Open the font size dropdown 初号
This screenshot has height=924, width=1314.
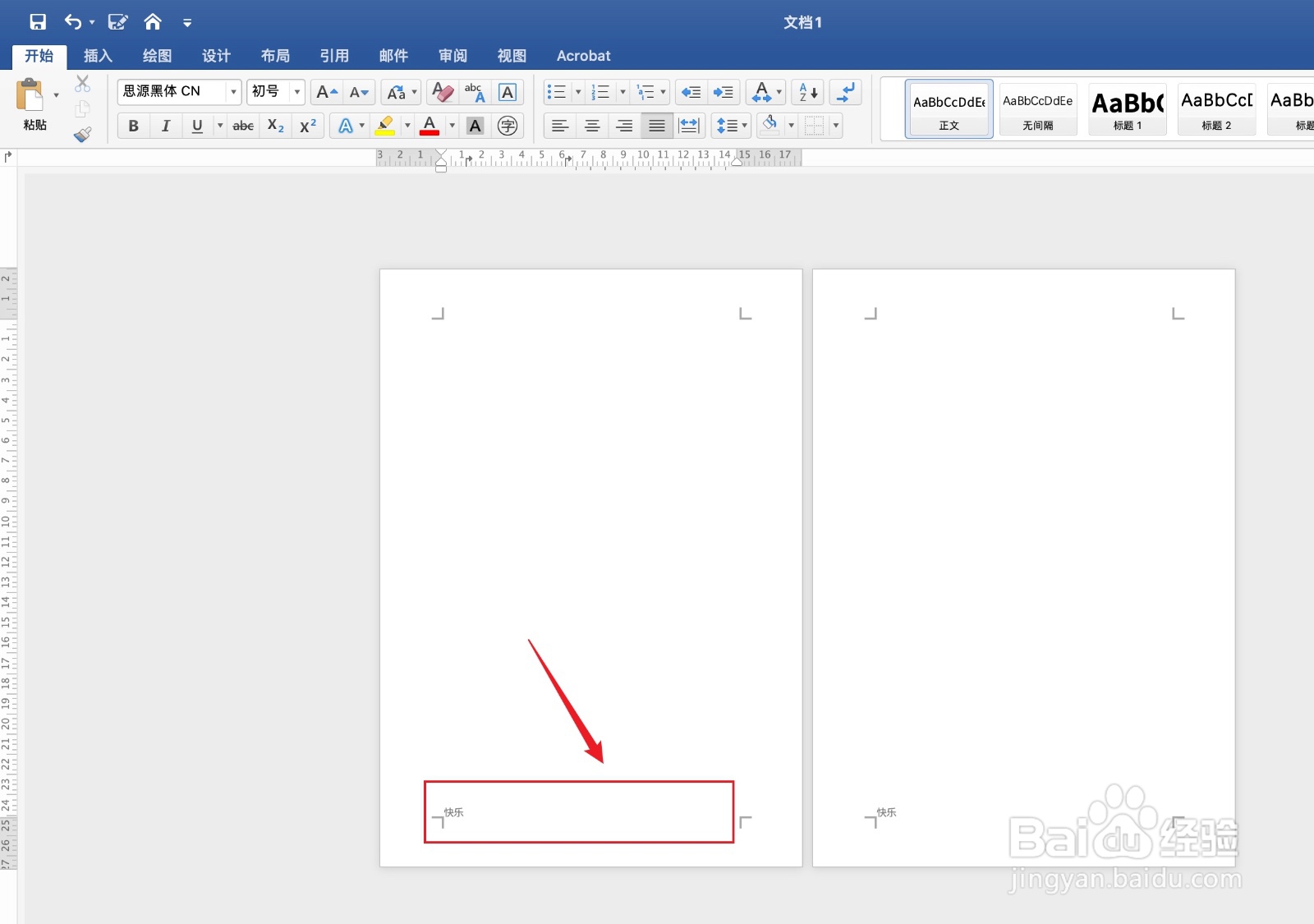coord(296,91)
